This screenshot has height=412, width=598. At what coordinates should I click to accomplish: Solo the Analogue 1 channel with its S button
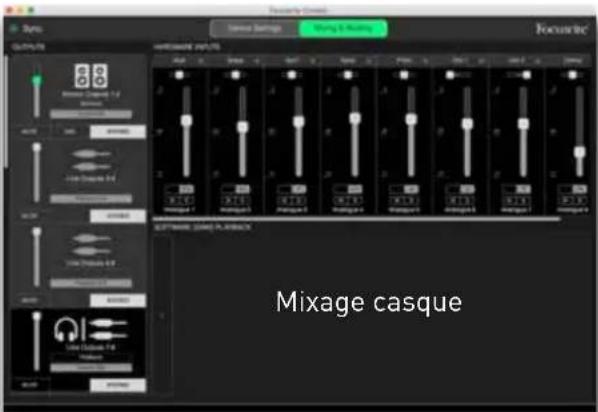point(186,200)
